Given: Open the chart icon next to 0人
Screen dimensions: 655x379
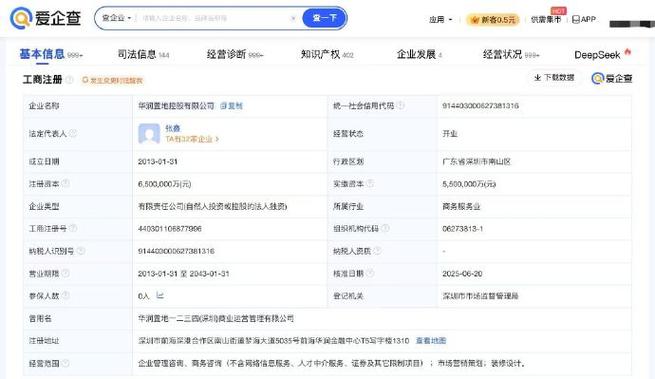Looking at the screenshot, I should 160,295.
